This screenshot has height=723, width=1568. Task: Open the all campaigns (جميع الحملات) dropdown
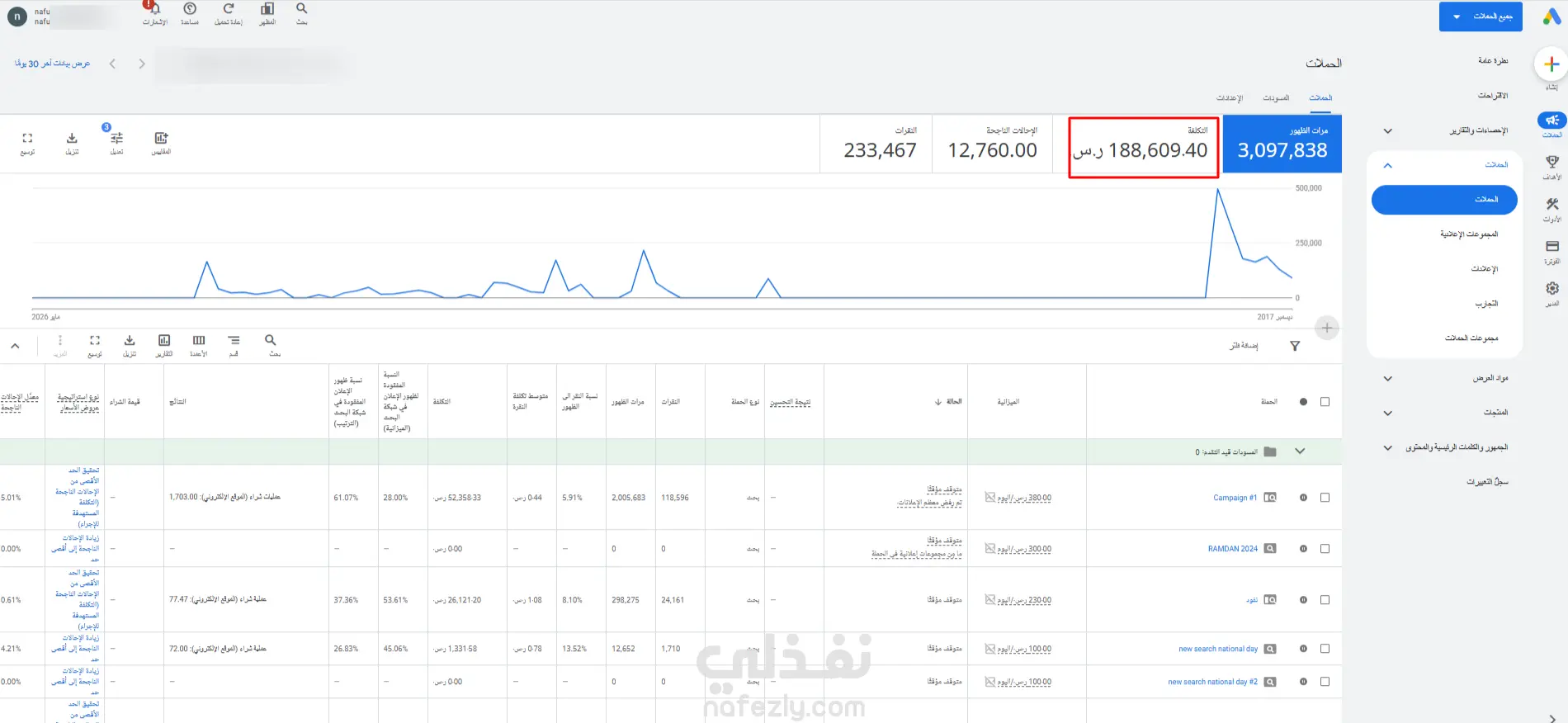(x=1481, y=17)
